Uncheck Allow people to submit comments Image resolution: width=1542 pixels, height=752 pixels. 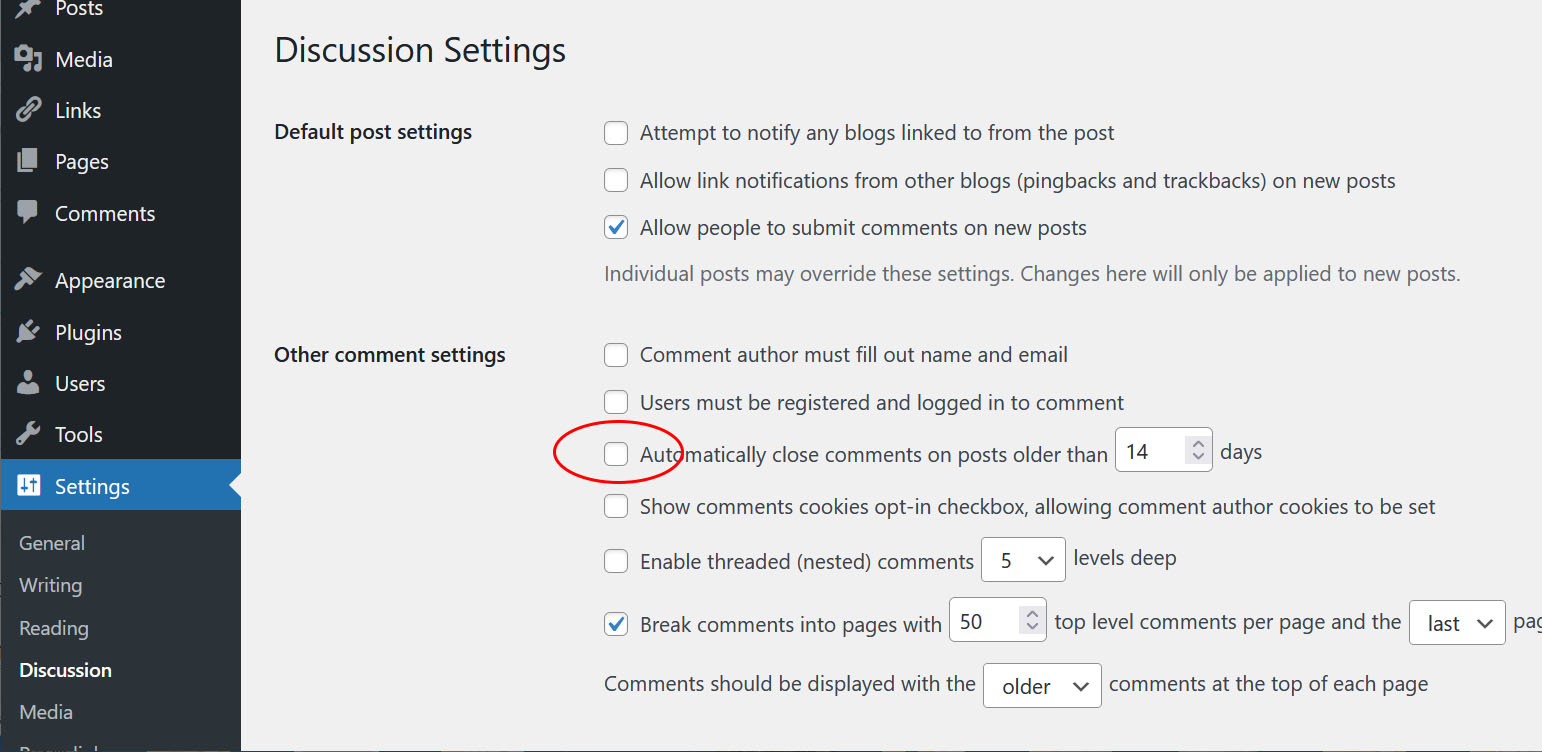(616, 228)
